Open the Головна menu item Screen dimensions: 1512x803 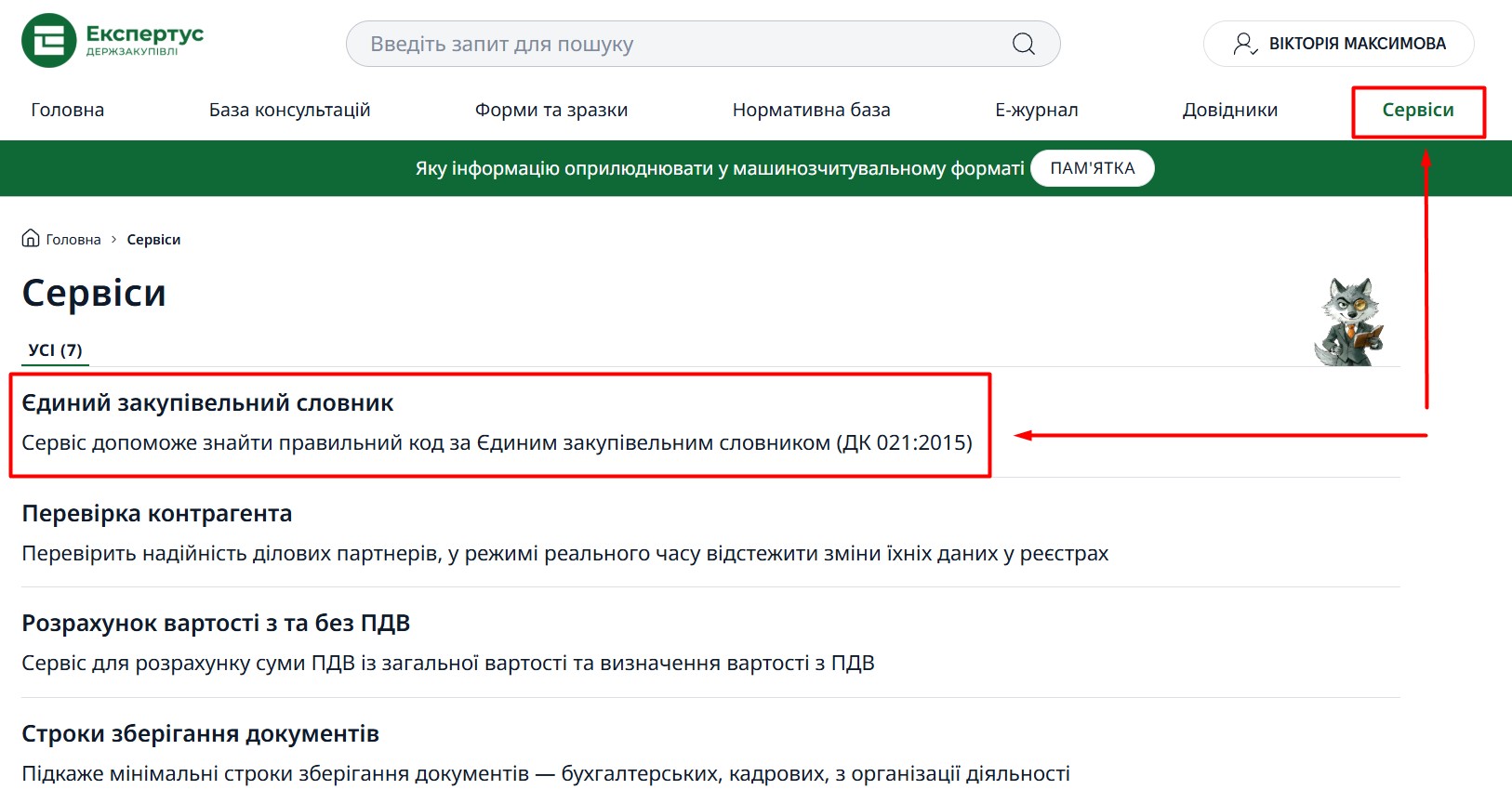coord(67,110)
